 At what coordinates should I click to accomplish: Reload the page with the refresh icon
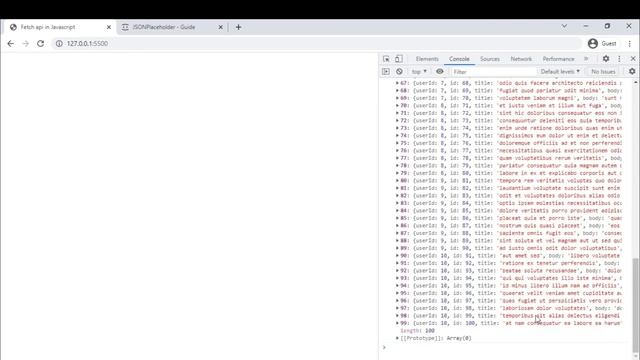click(x=40, y=43)
